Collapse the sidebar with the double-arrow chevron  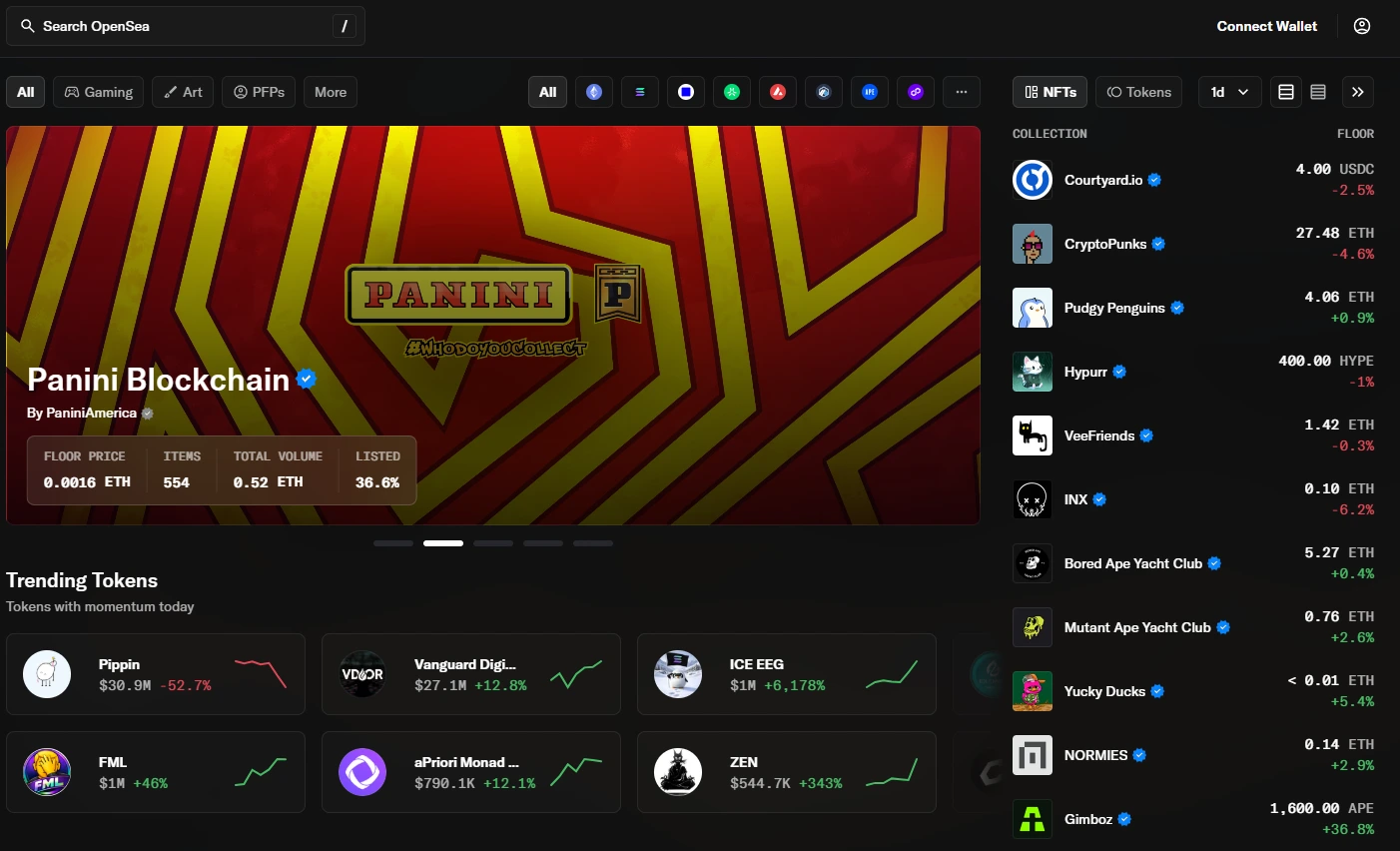click(x=1358, y=91)
